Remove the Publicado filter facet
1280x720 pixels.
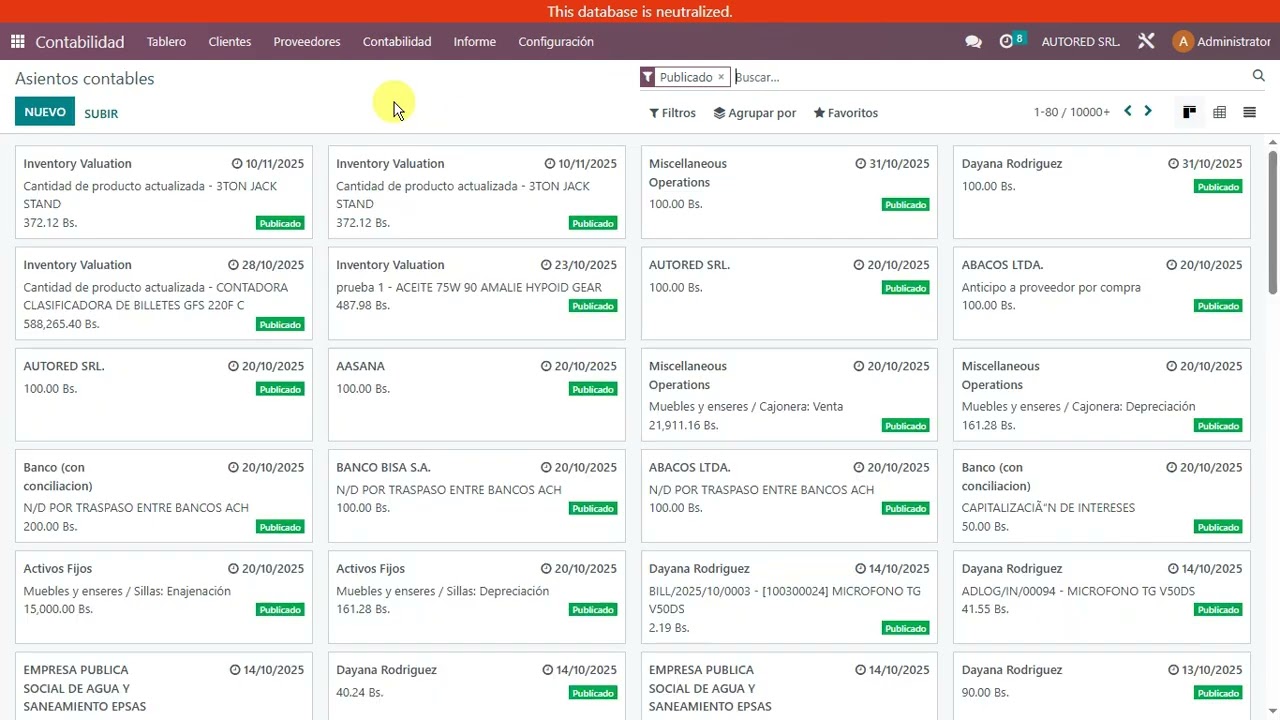(720, 77)
